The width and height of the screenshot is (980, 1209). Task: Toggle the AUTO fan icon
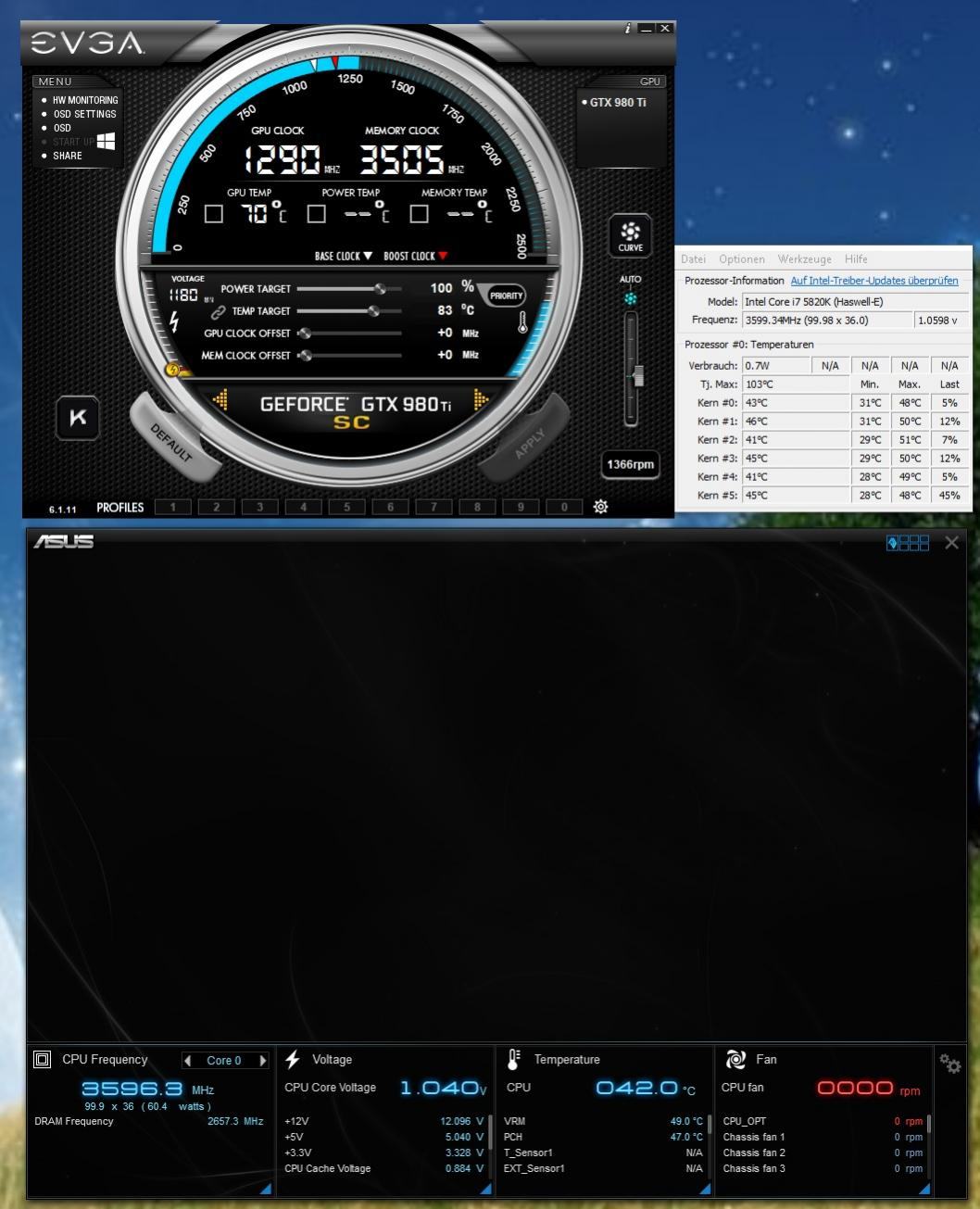631,299
